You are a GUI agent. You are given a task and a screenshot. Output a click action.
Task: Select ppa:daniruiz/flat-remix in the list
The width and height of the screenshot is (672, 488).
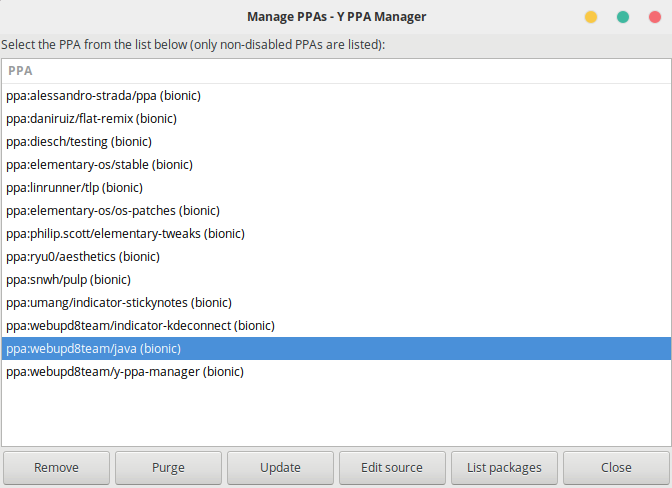coord(336,119)
